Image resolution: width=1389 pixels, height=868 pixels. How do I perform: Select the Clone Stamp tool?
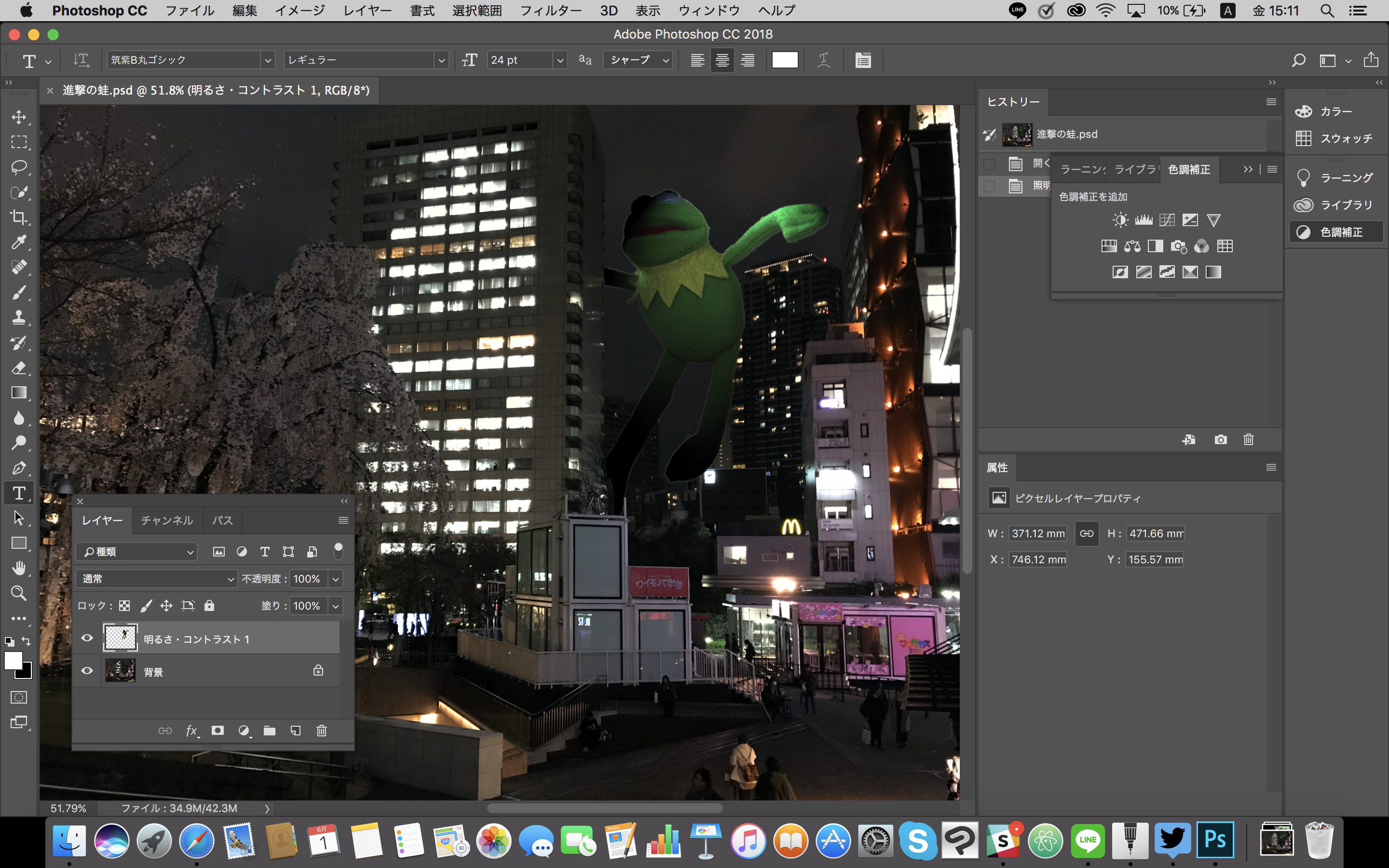click(19, 317)
